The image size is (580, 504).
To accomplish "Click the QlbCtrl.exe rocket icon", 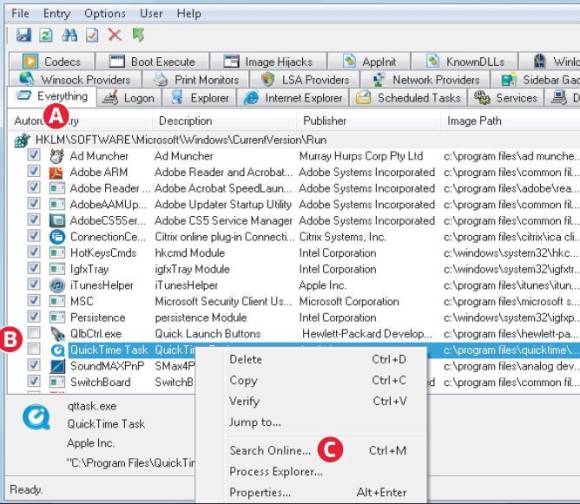I will coord(57,334).
